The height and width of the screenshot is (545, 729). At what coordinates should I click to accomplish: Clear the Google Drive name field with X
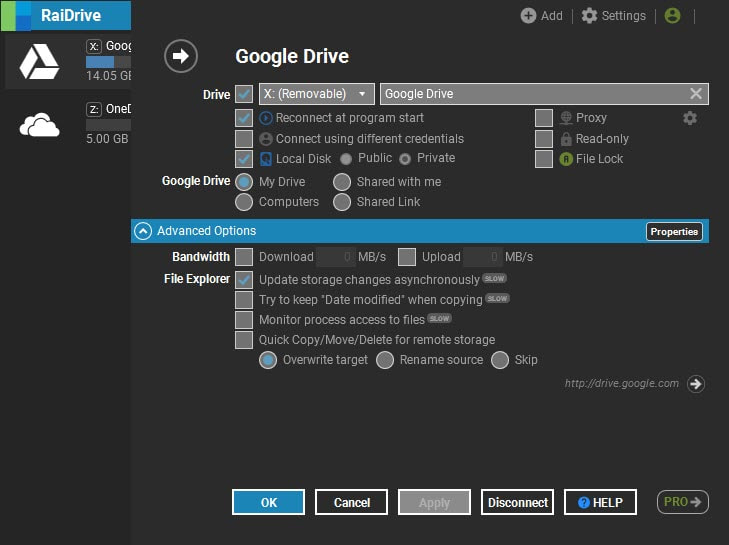point(696,93)
